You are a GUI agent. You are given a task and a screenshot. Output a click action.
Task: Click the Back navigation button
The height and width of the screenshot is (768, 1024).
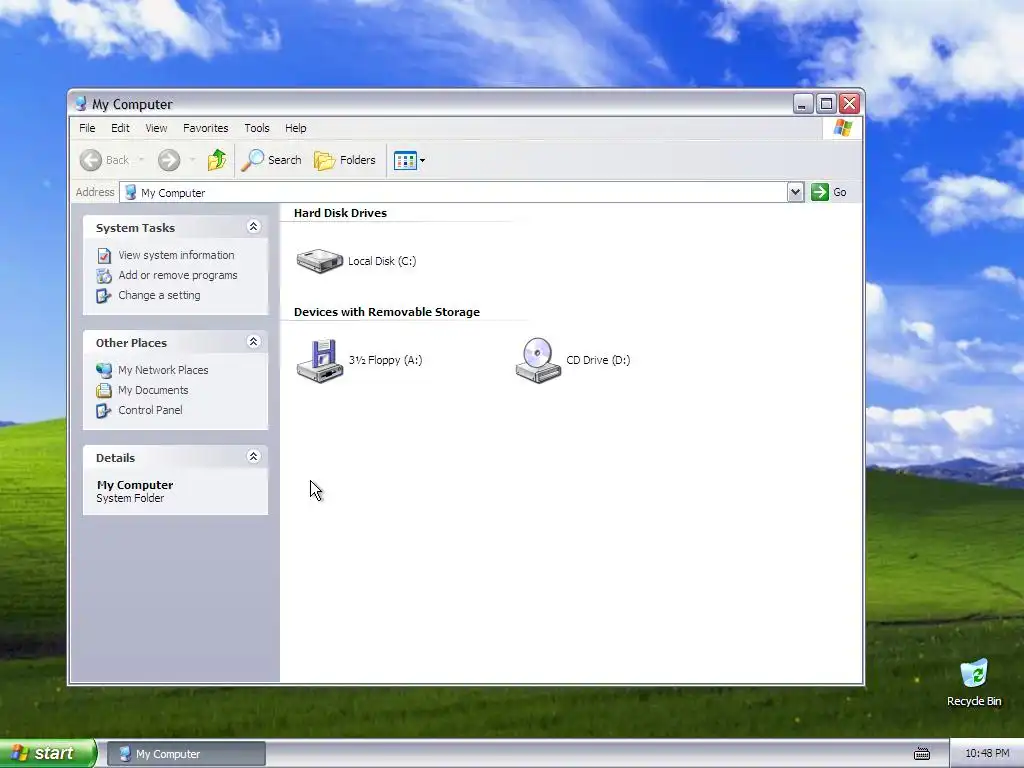[104, 160]
